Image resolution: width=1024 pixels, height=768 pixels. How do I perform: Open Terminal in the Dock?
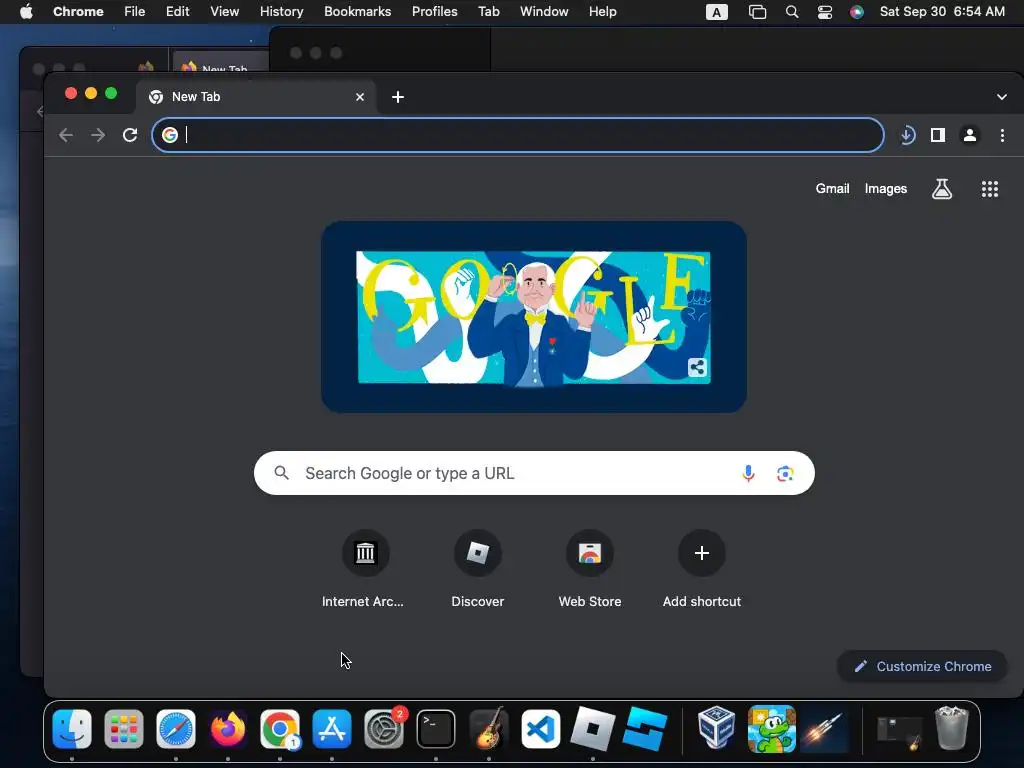click(436, 729)
